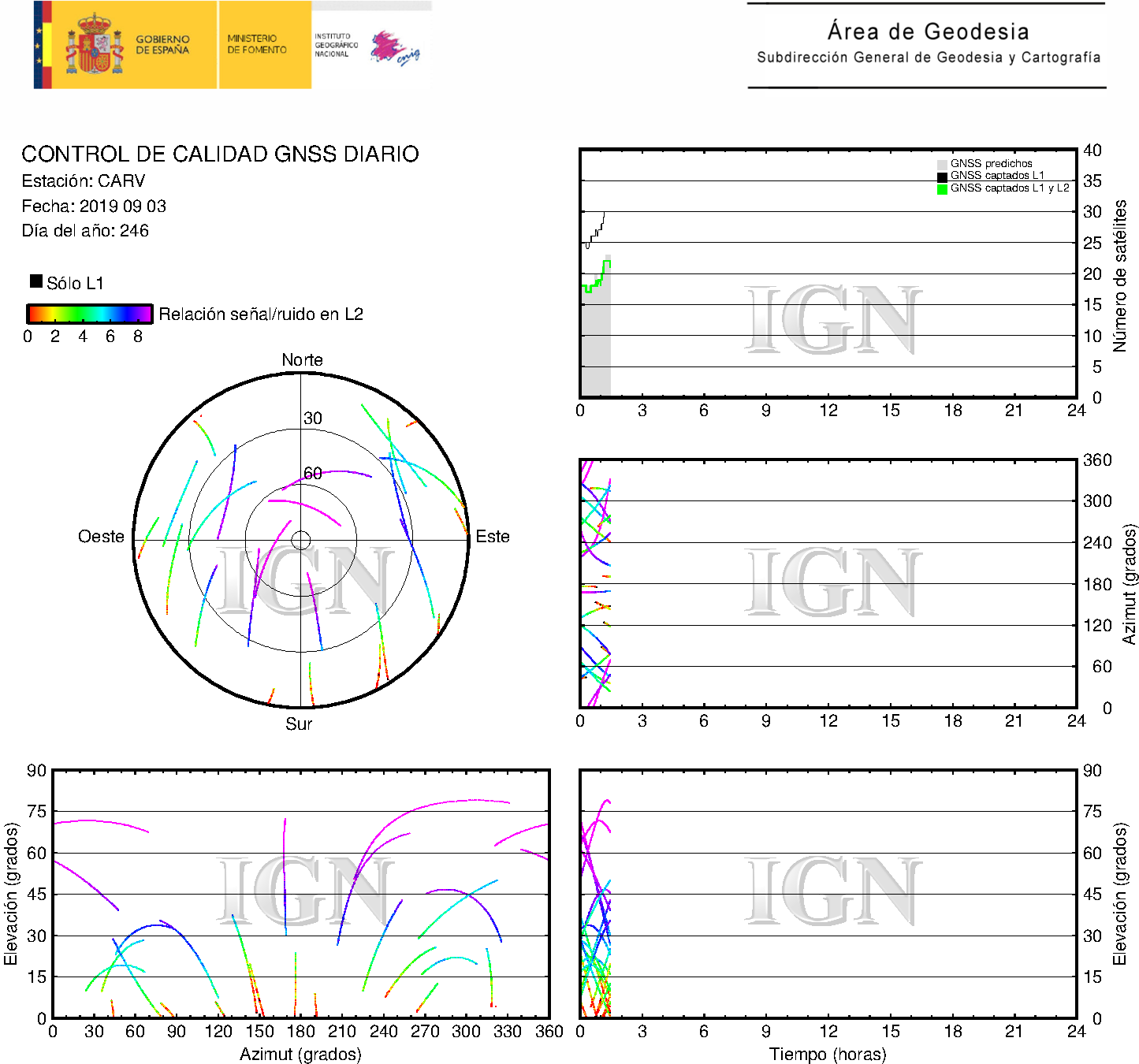
Task: Click the grey GNSS predichos legend square
Action: pos(942,164)
